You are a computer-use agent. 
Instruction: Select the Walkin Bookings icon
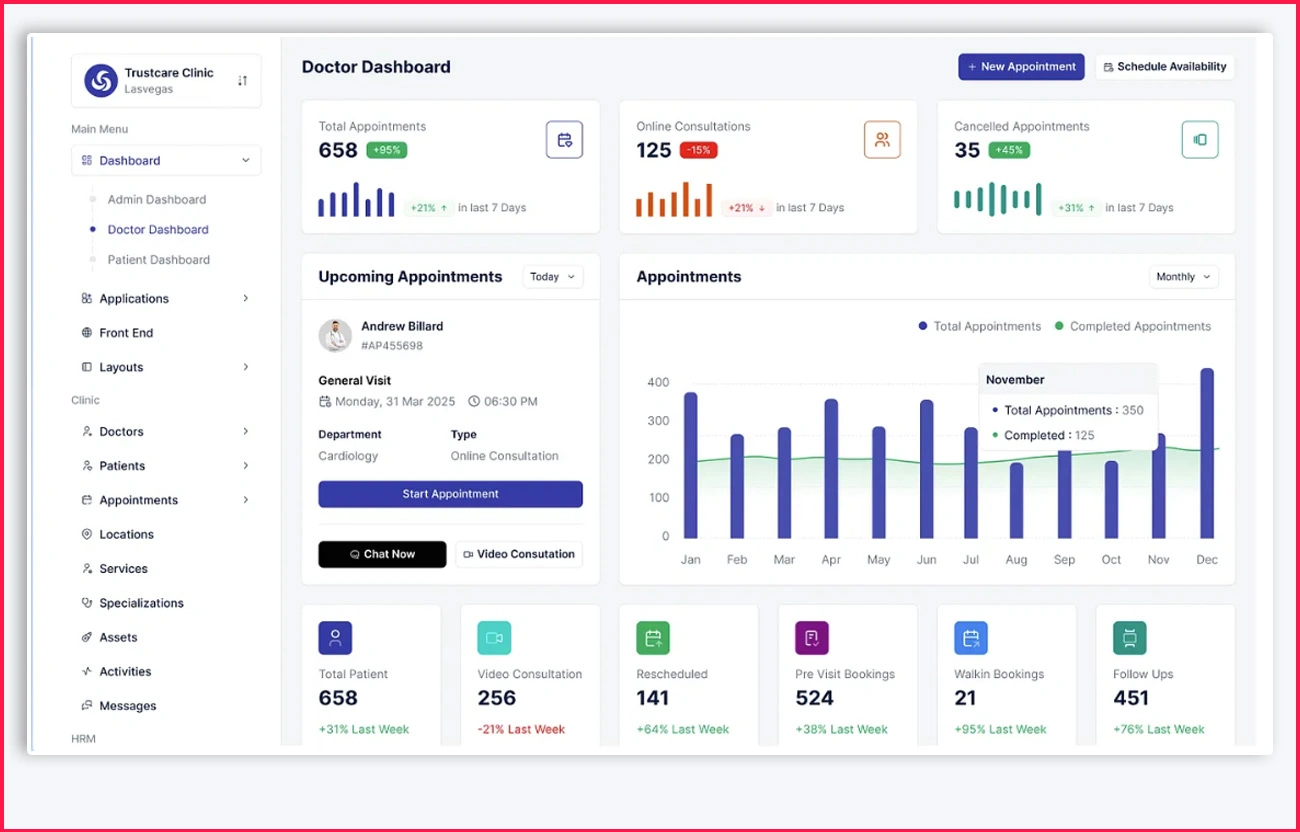click(x=970, y=637)
